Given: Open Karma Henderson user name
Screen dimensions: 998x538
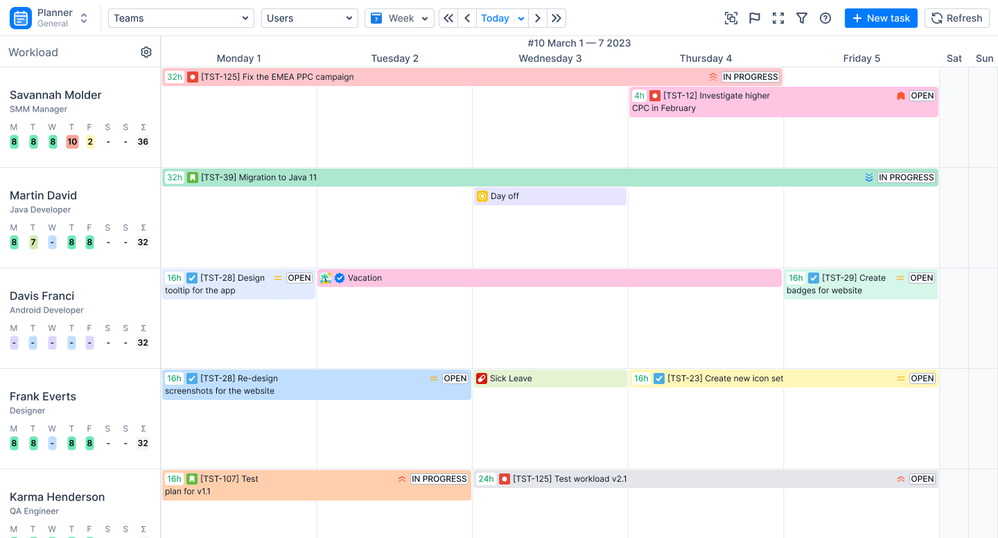Looking at the screenshot, I should (57, 497).
